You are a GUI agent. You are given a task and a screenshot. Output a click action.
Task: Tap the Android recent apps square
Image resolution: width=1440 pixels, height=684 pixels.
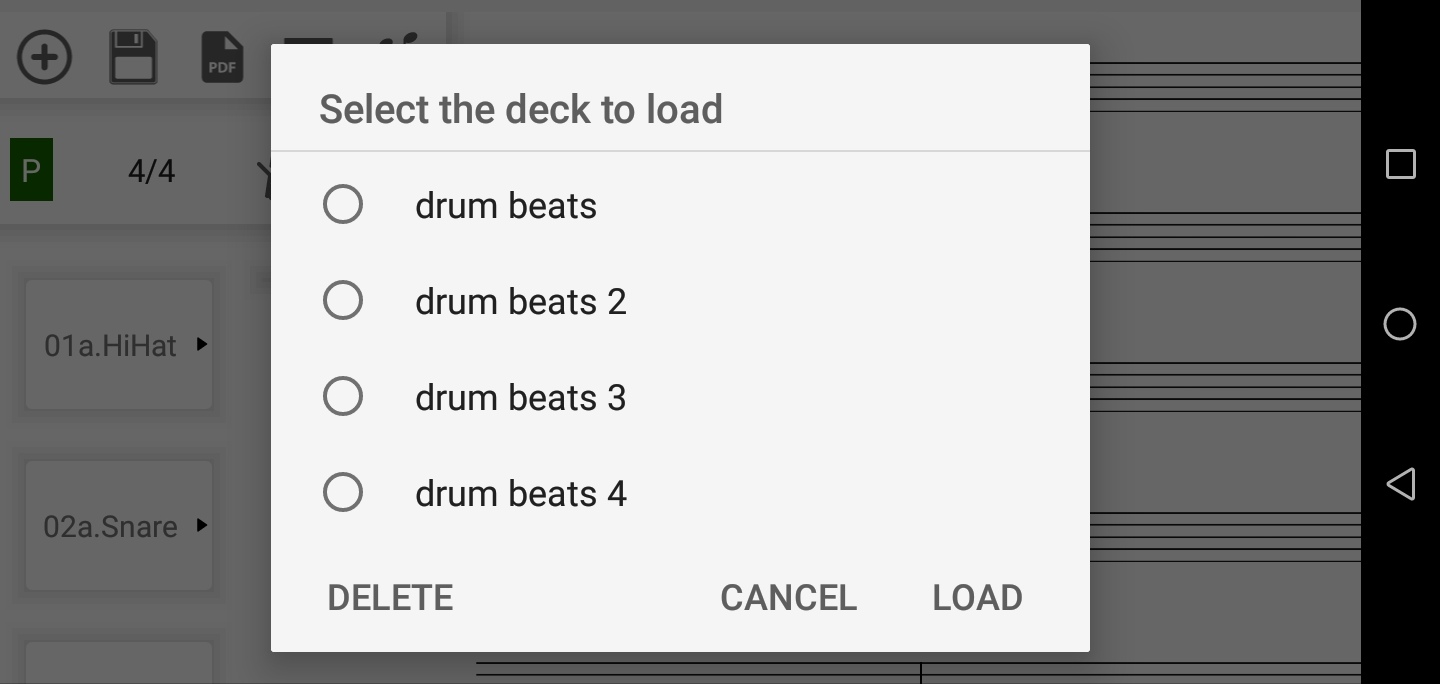point(1400,164)
